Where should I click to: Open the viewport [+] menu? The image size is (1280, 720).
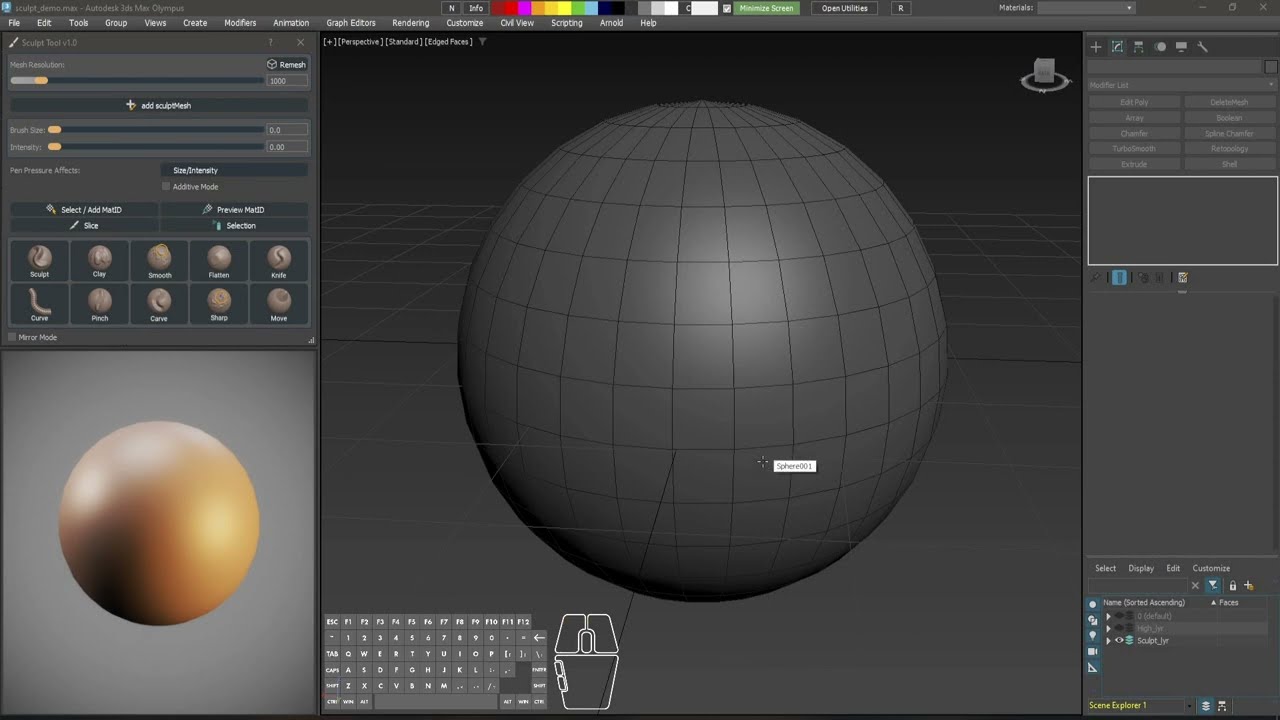pyautogui.click(x=329, y=42)
